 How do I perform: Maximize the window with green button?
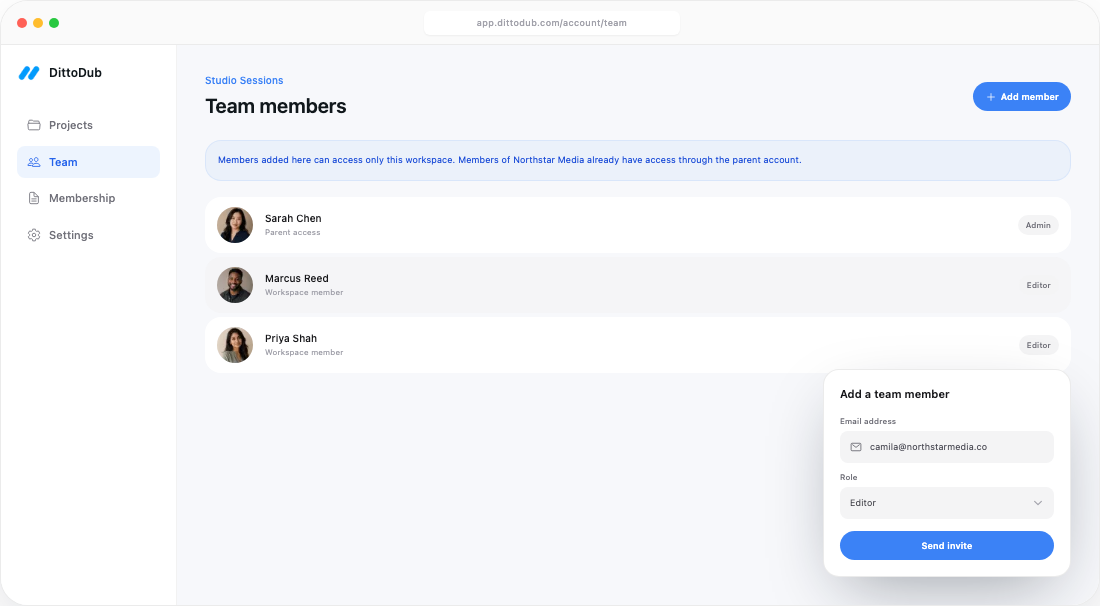click(54, 23)
